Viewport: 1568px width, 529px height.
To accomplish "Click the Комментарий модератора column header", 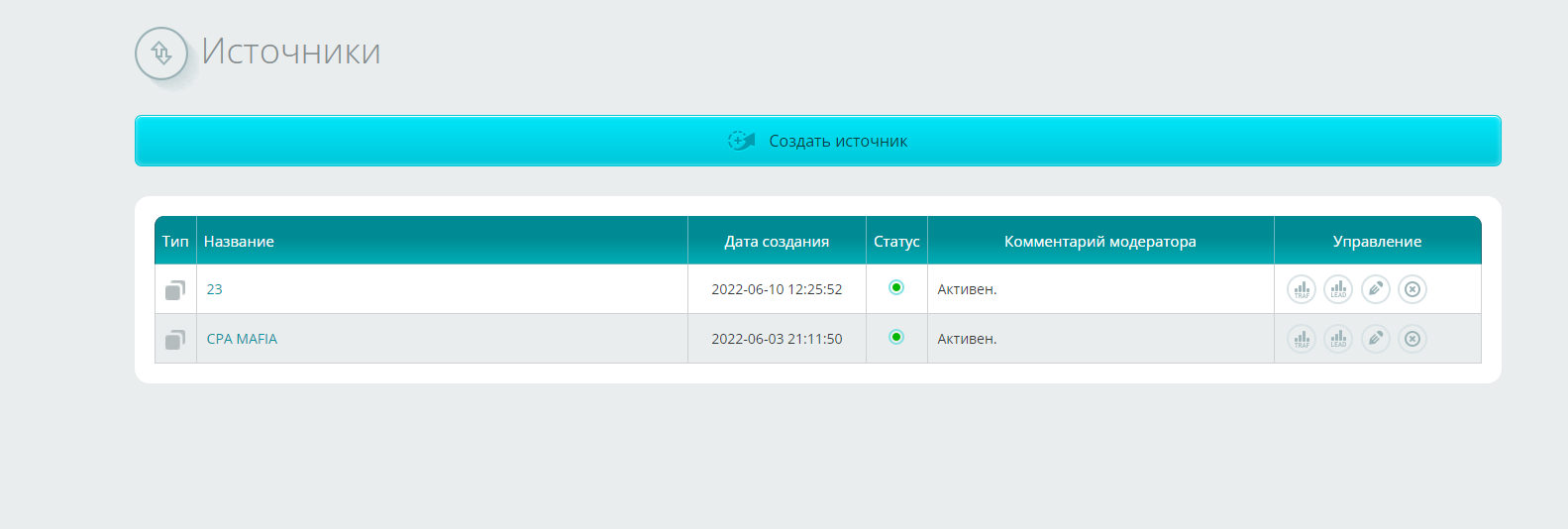I will point(1100,241).
